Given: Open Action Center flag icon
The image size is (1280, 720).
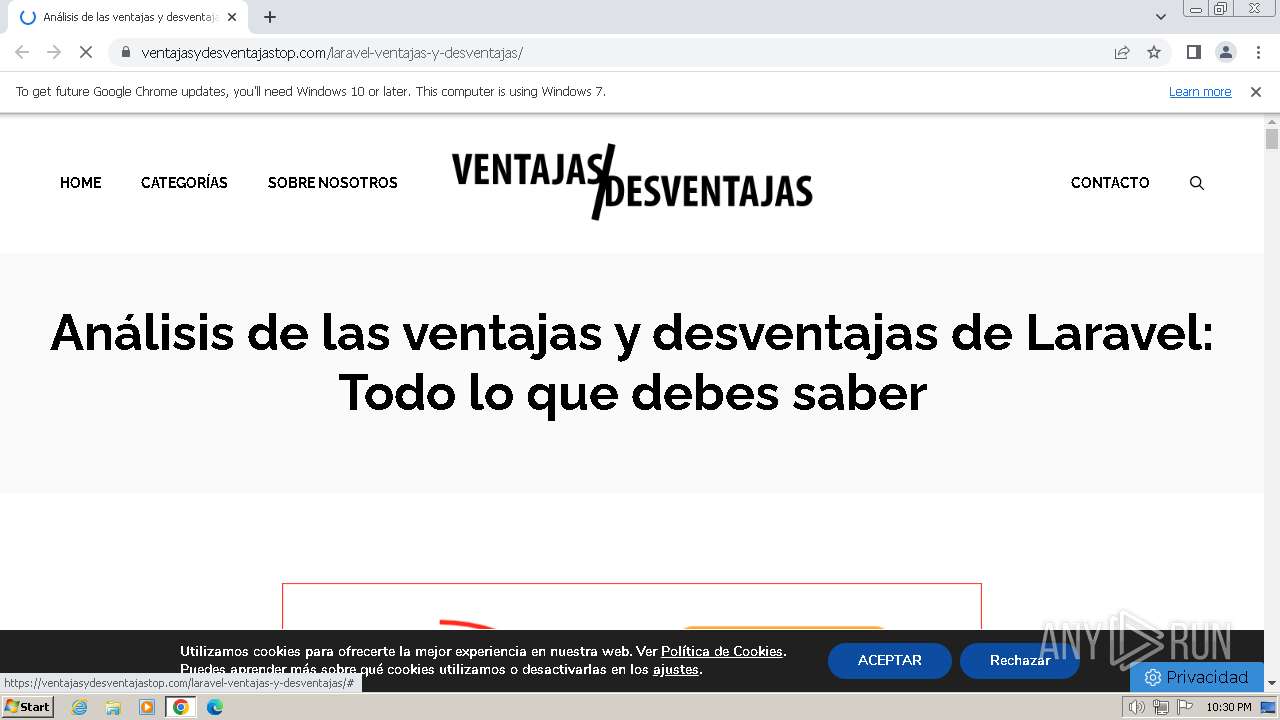Looking at the screenshot, I should (1185, 707).
